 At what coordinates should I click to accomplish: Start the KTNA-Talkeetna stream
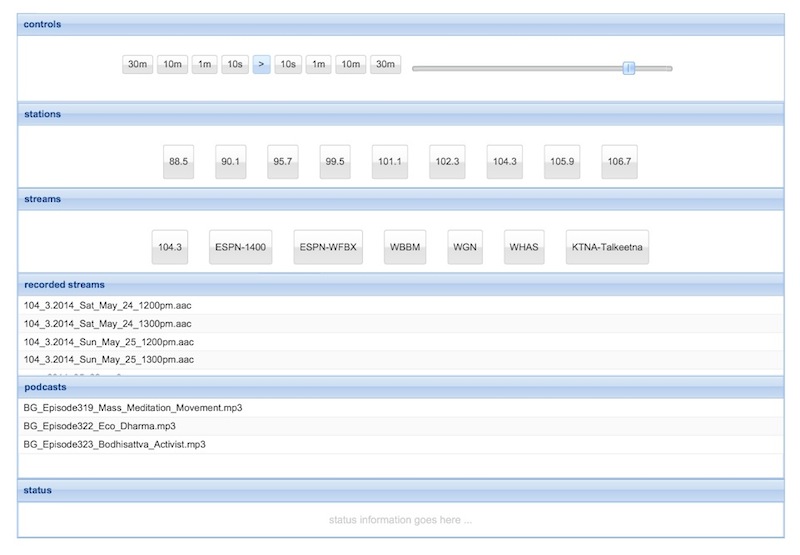pyautogui.click(x=607, y=247)
